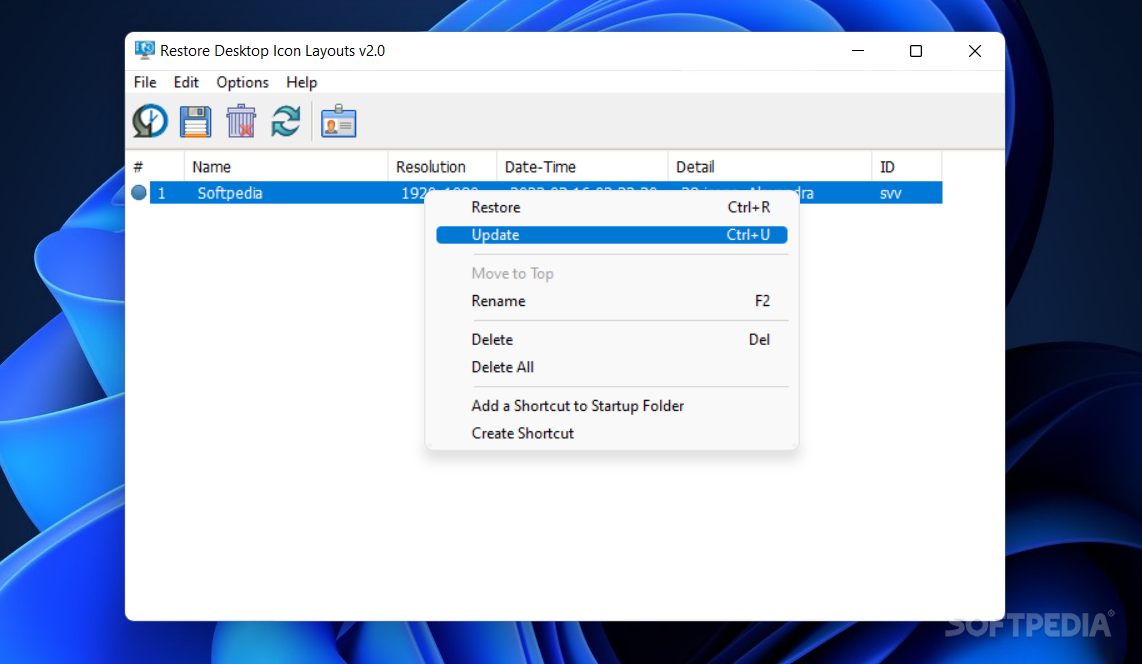Sort by the Detail column header
The width and height of the screenshot is (1142, 664).
pos(770,167)
